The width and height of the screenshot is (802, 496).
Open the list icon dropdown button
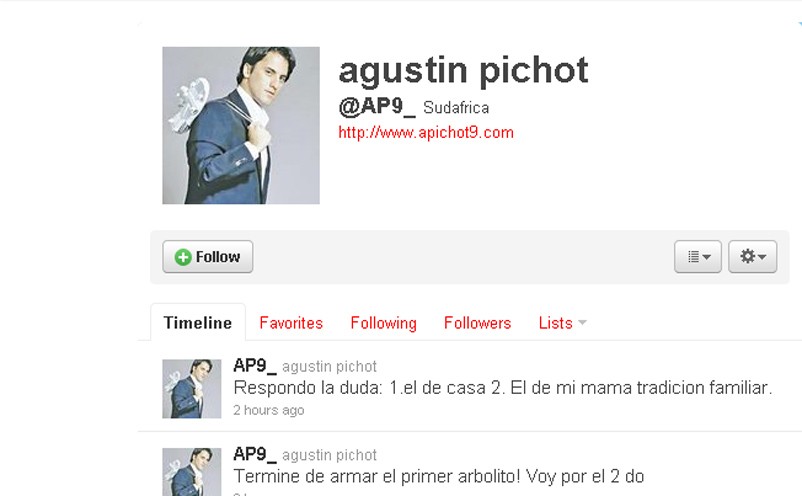click(x=698, y=256)
